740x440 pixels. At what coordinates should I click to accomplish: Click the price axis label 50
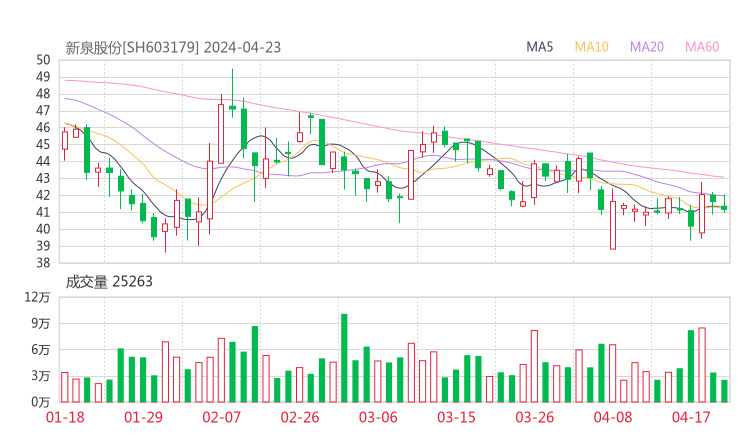[x=43, y=60]
